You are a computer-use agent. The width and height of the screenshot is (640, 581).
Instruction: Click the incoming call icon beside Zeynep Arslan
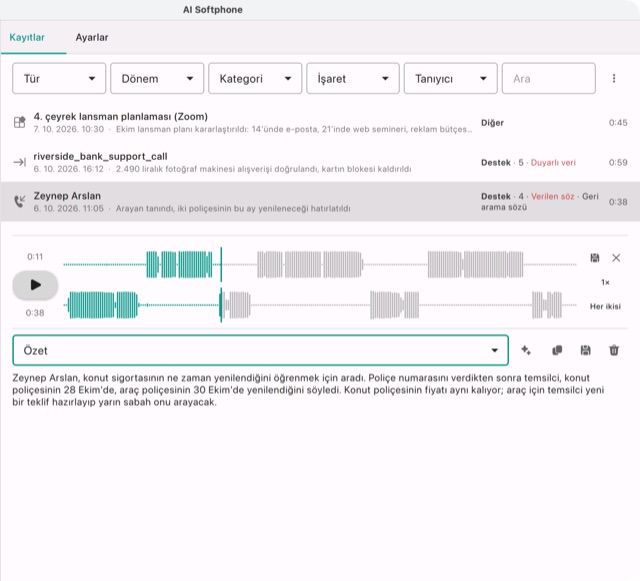[x=20, y=201]
